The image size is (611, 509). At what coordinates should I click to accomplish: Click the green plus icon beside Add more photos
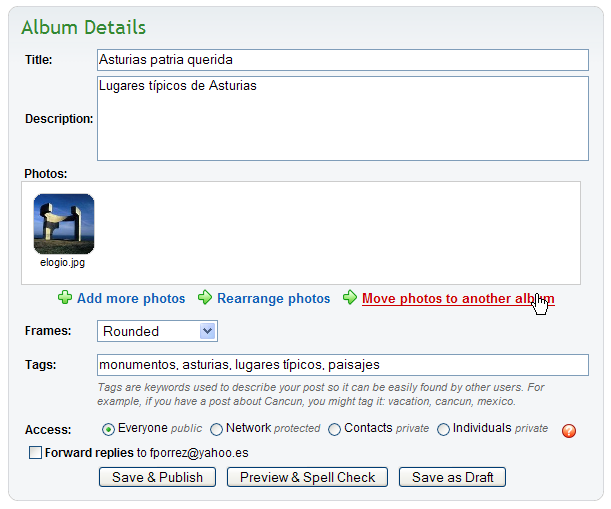[65, 298]
